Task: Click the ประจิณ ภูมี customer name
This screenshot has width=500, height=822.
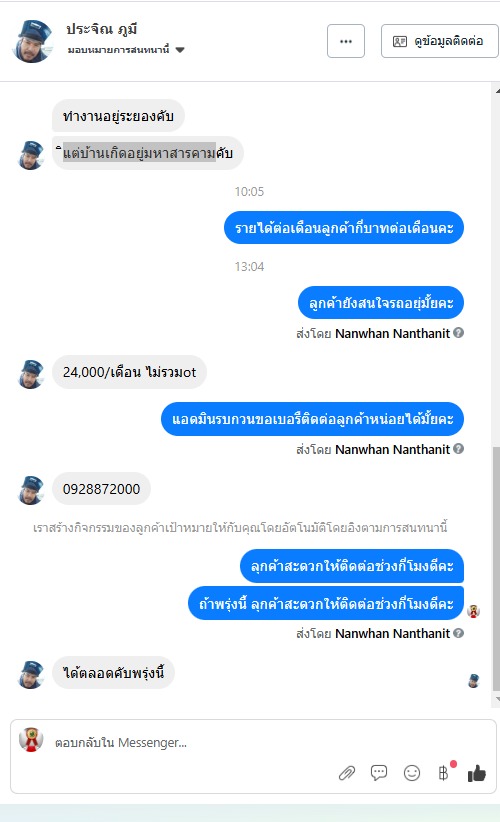Action: click(102, 29)
